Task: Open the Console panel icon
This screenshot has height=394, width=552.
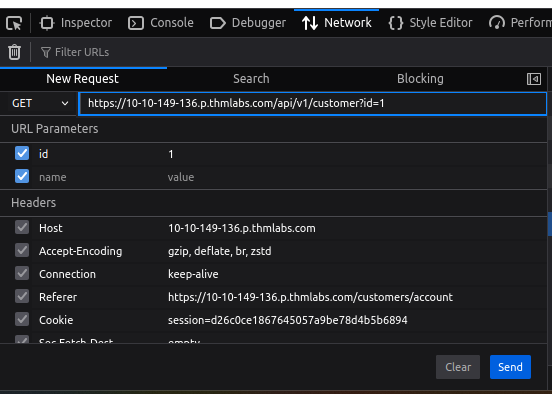Action: (136, 23)
